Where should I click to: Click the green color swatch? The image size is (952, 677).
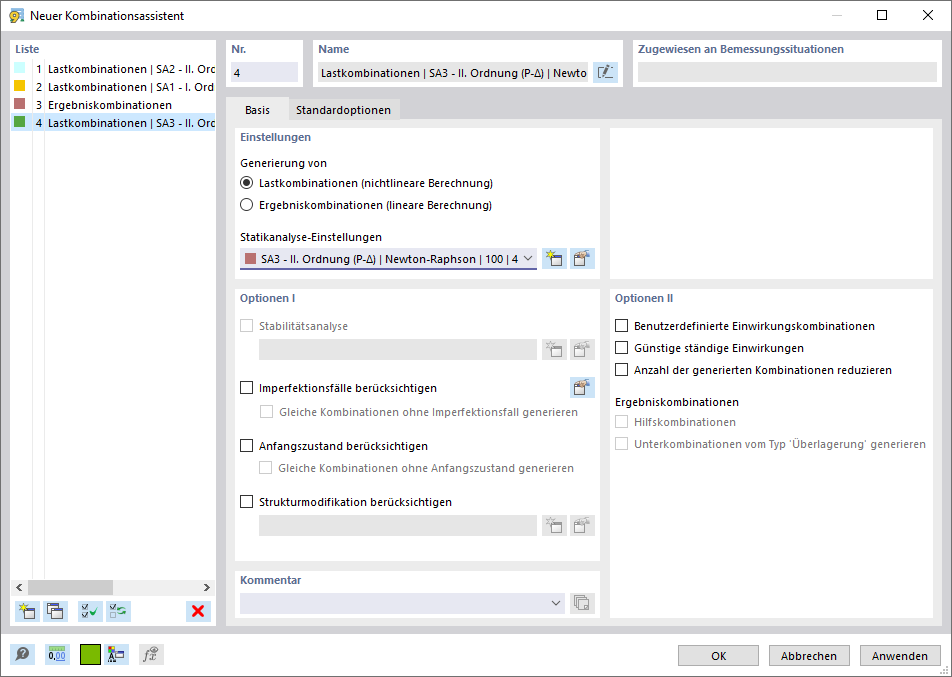pos(89,654)
